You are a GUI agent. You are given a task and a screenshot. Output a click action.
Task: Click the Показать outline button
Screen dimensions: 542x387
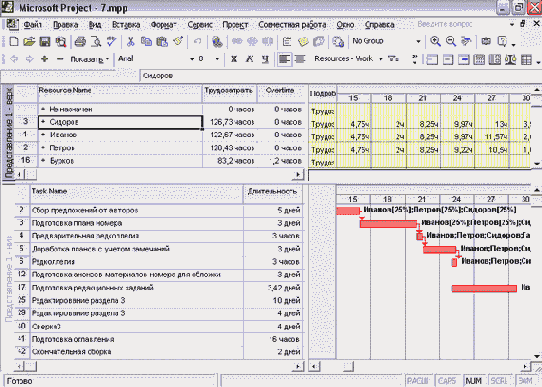90,59
